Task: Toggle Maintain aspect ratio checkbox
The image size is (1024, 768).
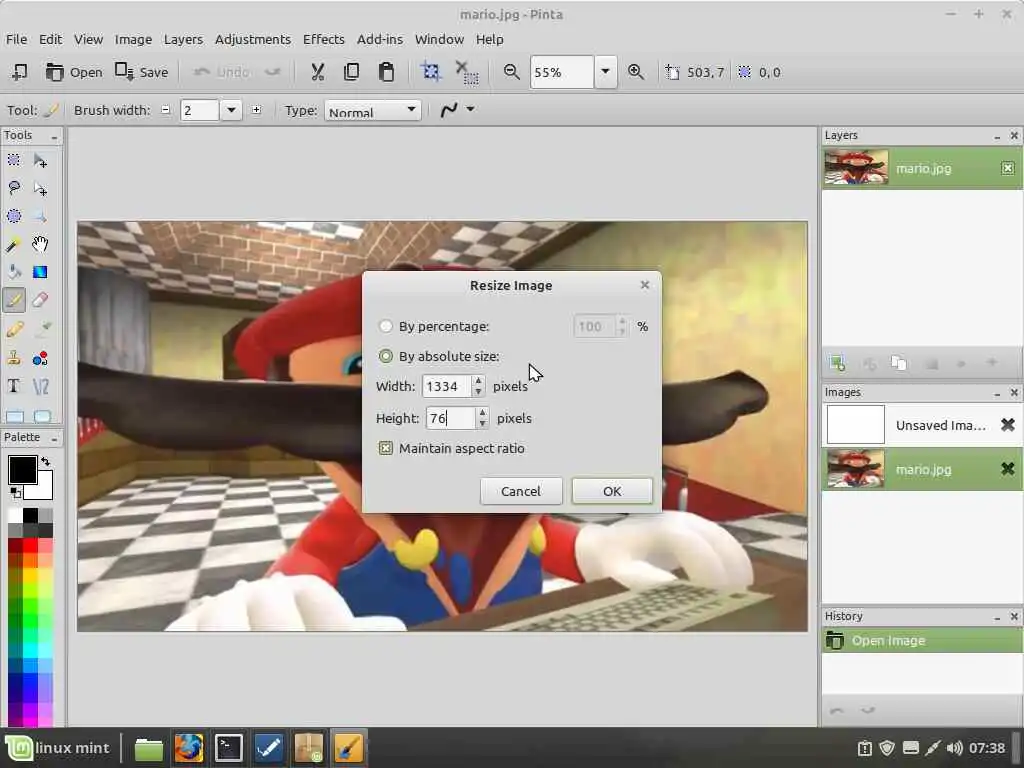Action: tap(385, 448)
